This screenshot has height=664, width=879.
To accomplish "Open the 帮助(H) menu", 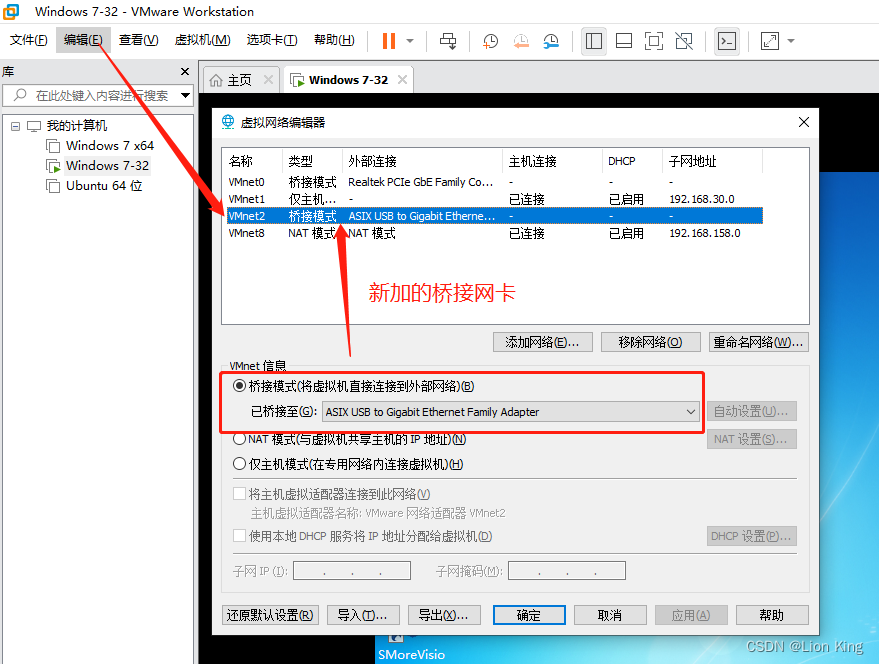I will click(x=334, y=40).
